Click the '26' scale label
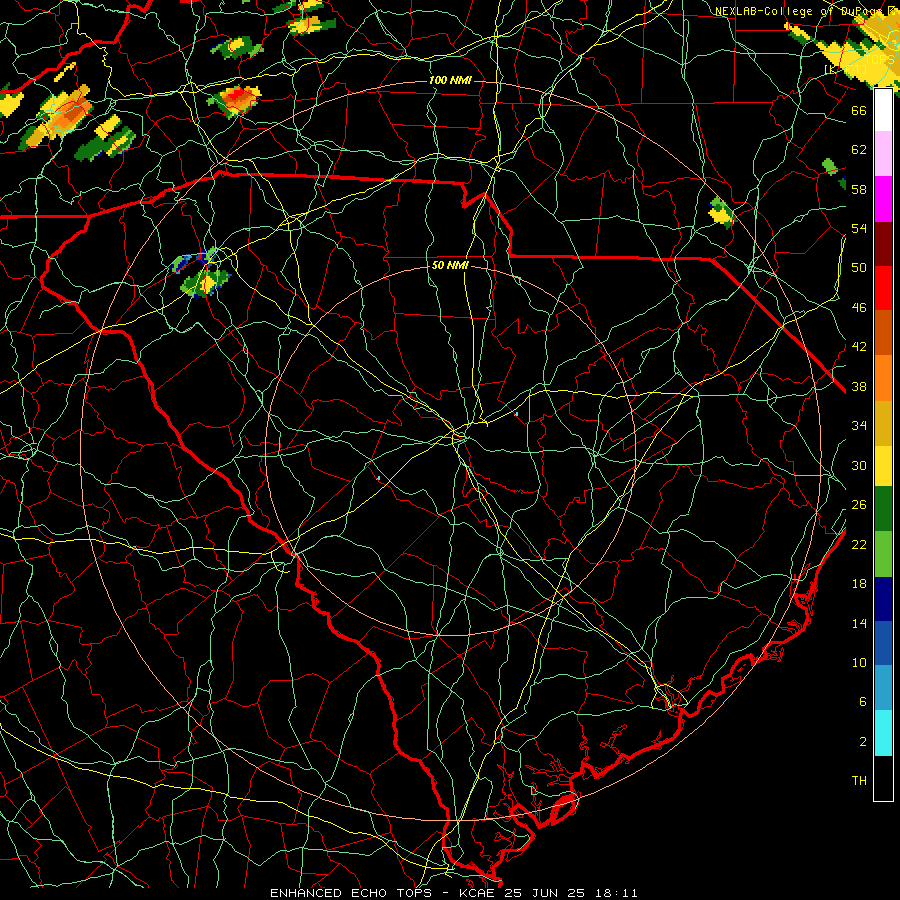The width and height of the screenshot is (900, 900). (859, 505)
